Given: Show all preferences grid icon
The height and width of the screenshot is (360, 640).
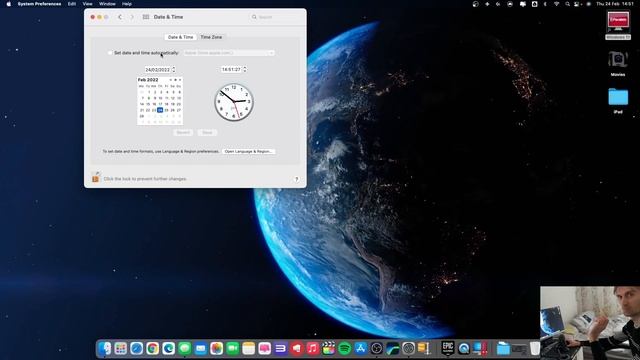Looking at the screenshot, I should click(146, 17).
